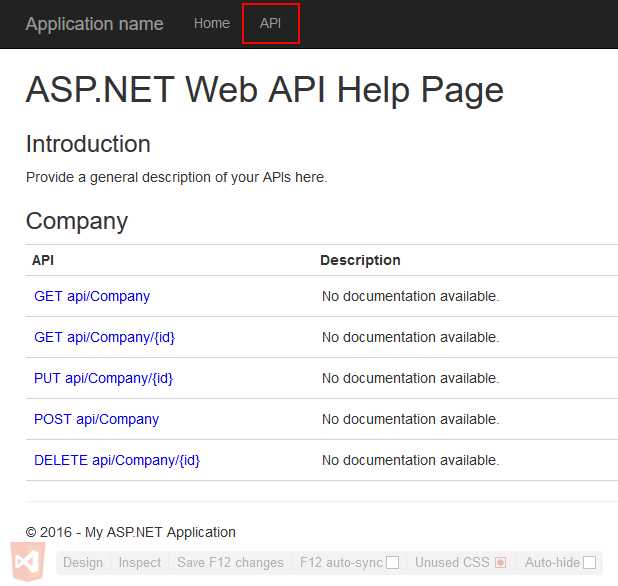Screen dimensions: 618x586
Task: Click the Visual Studio Browser Link logo icon
Action: (28, 561)
